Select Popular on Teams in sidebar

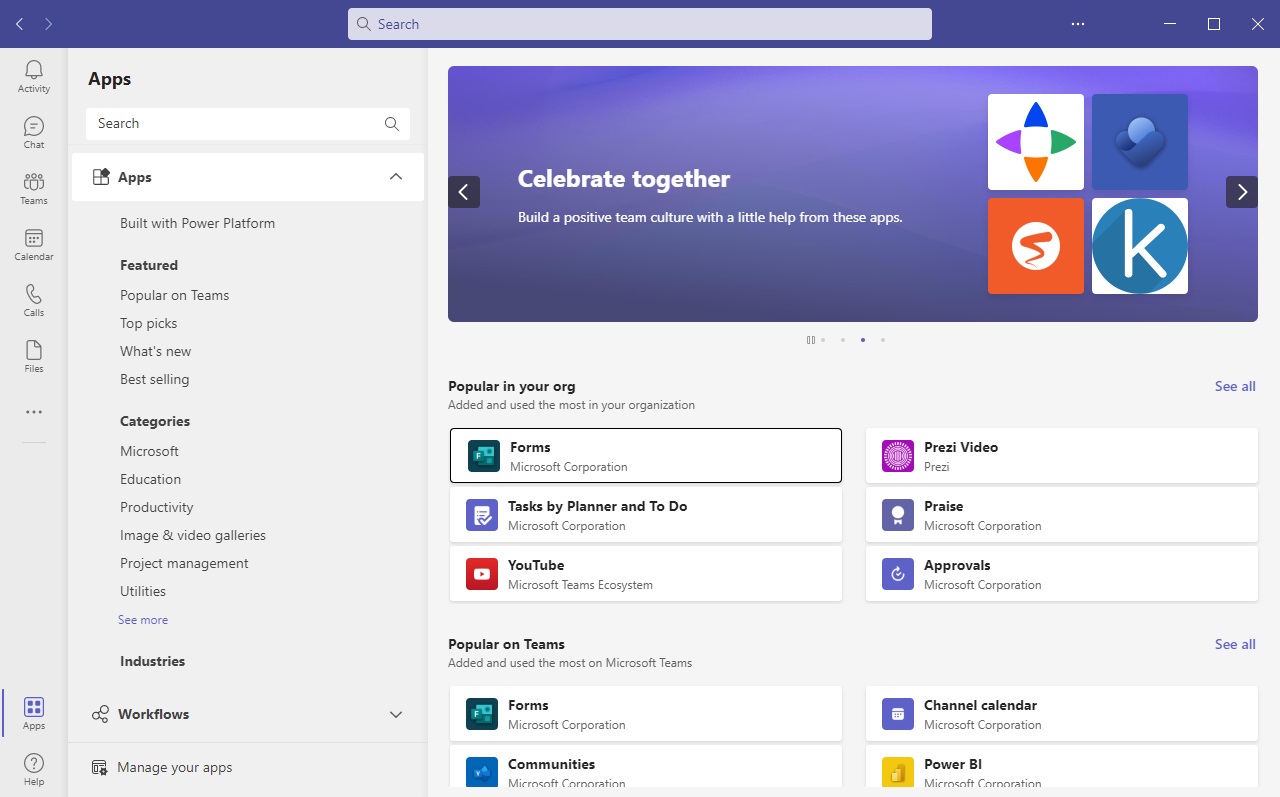[175, 295]
